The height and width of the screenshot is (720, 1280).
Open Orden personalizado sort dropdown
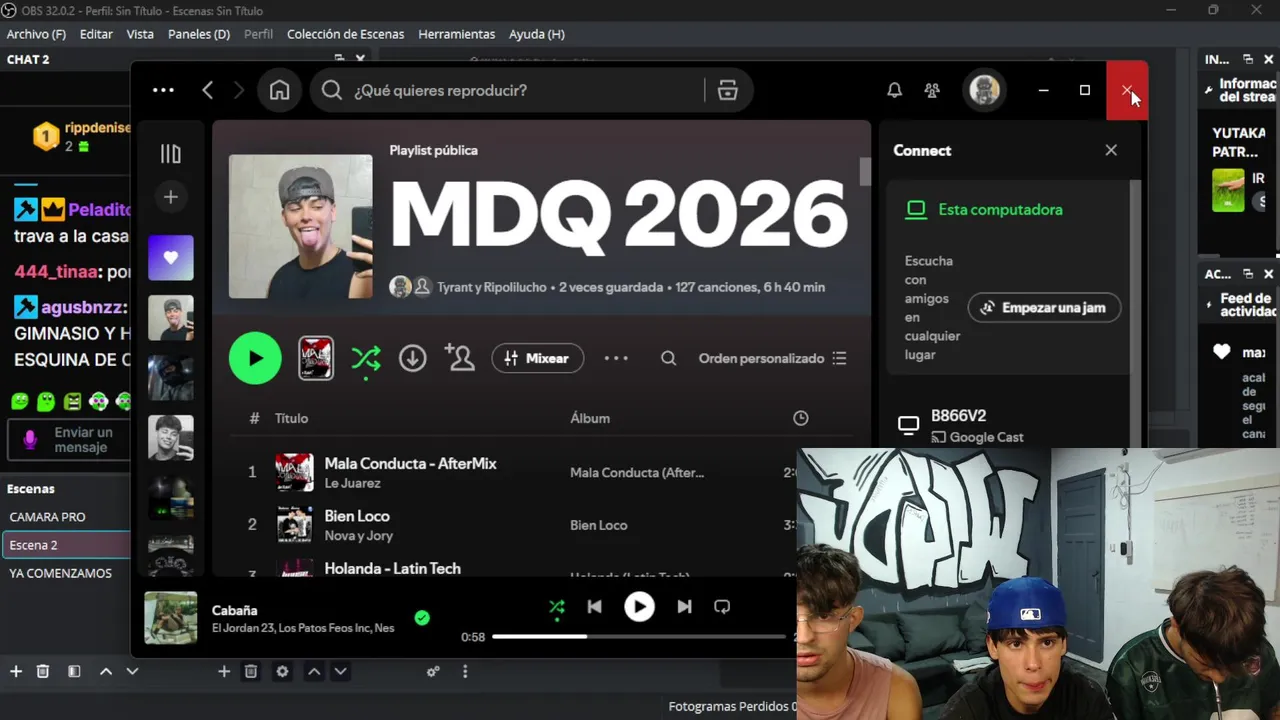pyautogui.click(x=773, y=358)
